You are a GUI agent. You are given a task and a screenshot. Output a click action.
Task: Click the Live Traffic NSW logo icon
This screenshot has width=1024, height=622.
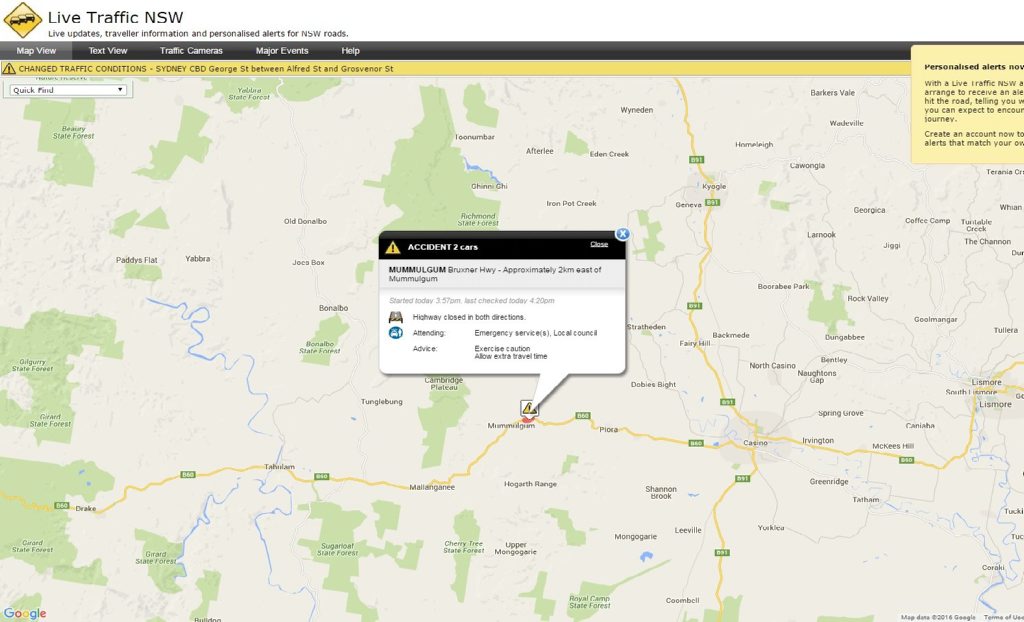pos(23,20)
